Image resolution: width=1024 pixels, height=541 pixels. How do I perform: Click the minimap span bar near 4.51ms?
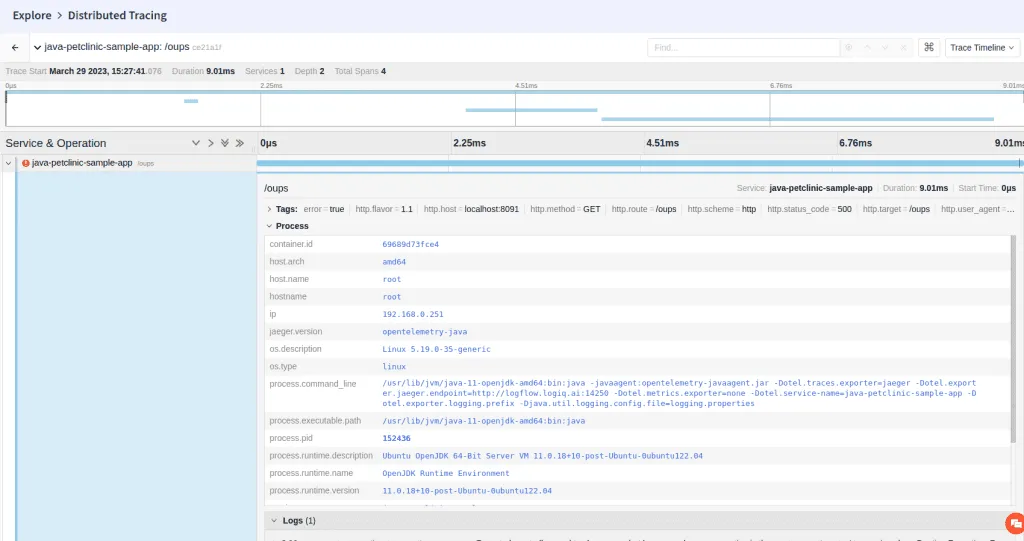pyautogui.click(x=530, y=110)
